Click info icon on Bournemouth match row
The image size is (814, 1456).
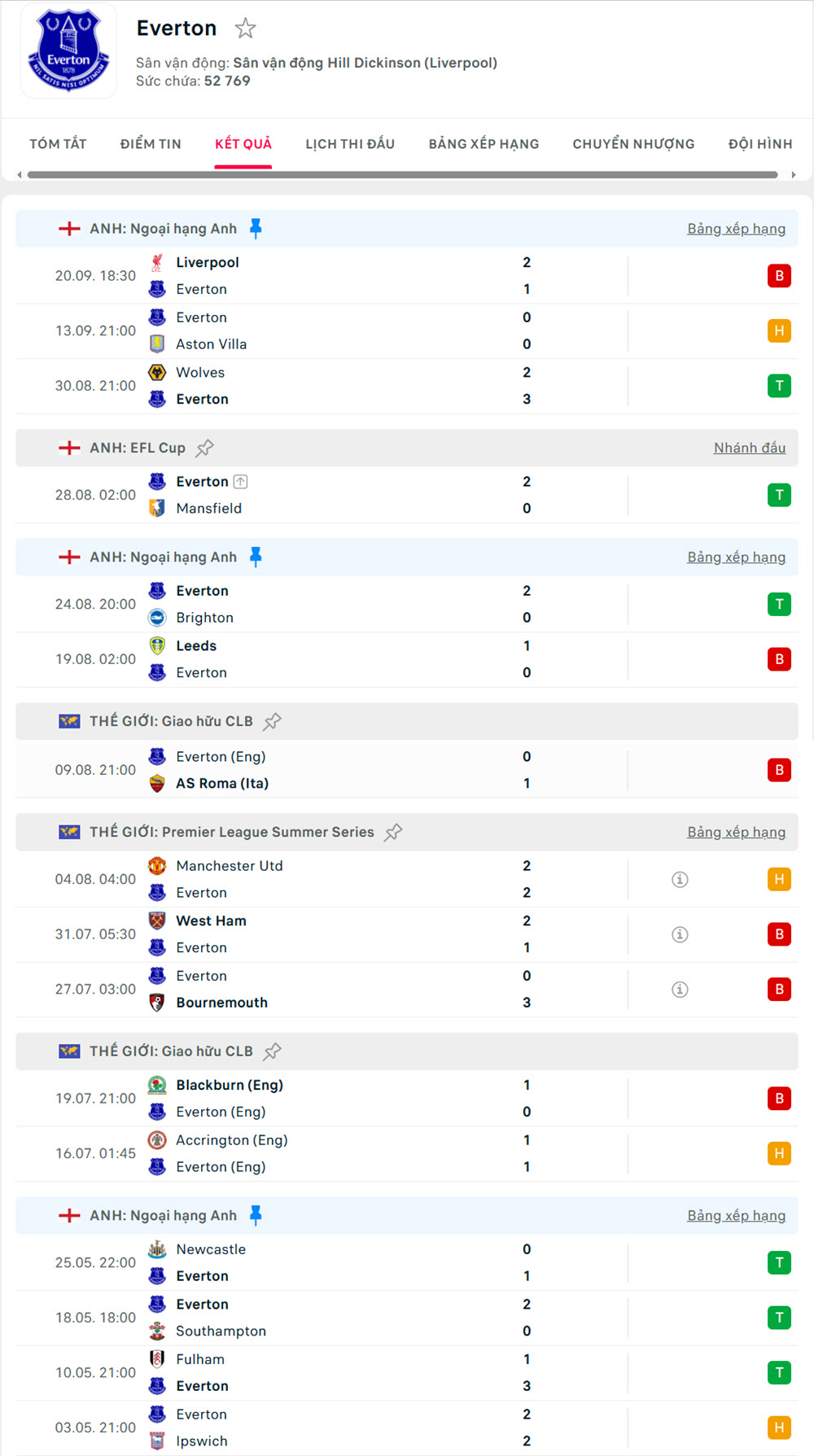[x=680, y=990]
